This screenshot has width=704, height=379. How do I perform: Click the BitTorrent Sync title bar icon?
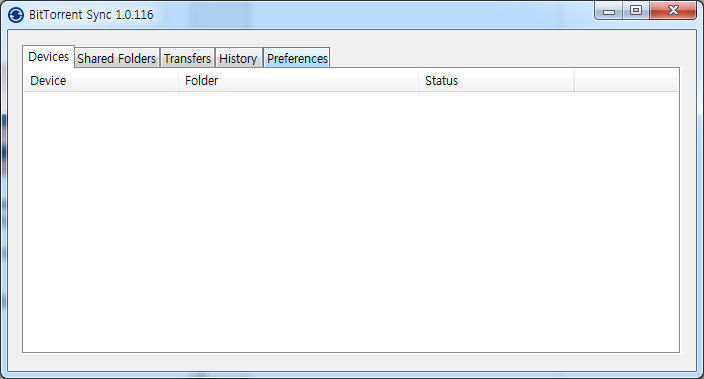click(x=16, y=15)
